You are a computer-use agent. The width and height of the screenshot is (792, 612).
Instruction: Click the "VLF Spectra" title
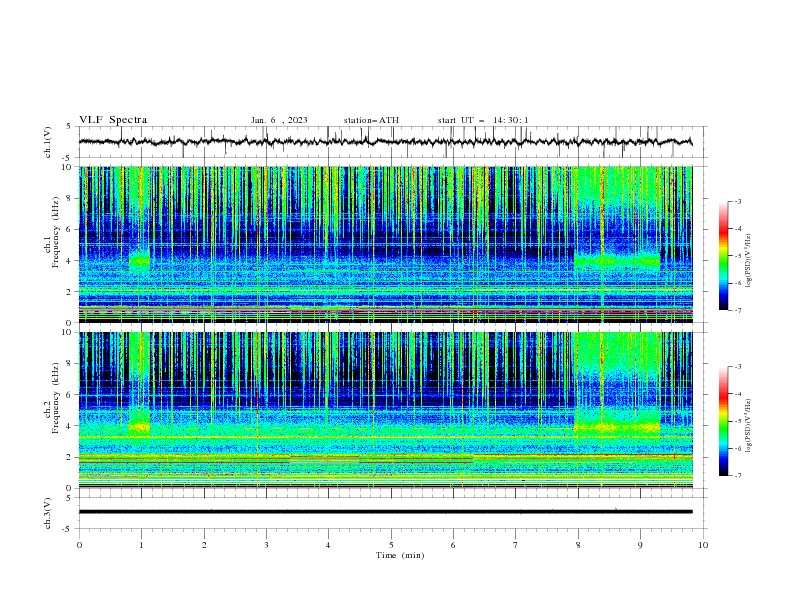(x=113, y=120)
